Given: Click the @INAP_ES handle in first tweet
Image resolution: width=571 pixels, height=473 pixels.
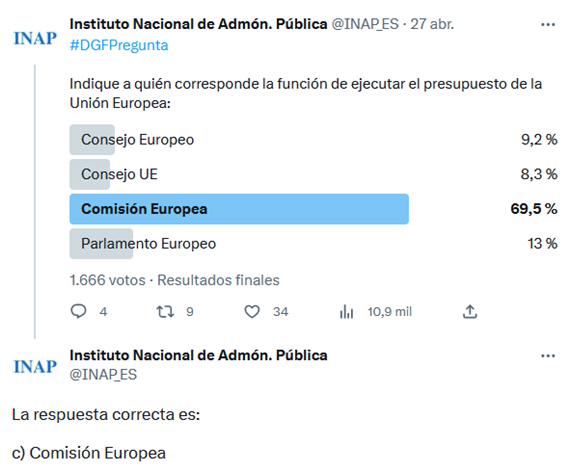Looking at the screenshot, I should 365,24.
